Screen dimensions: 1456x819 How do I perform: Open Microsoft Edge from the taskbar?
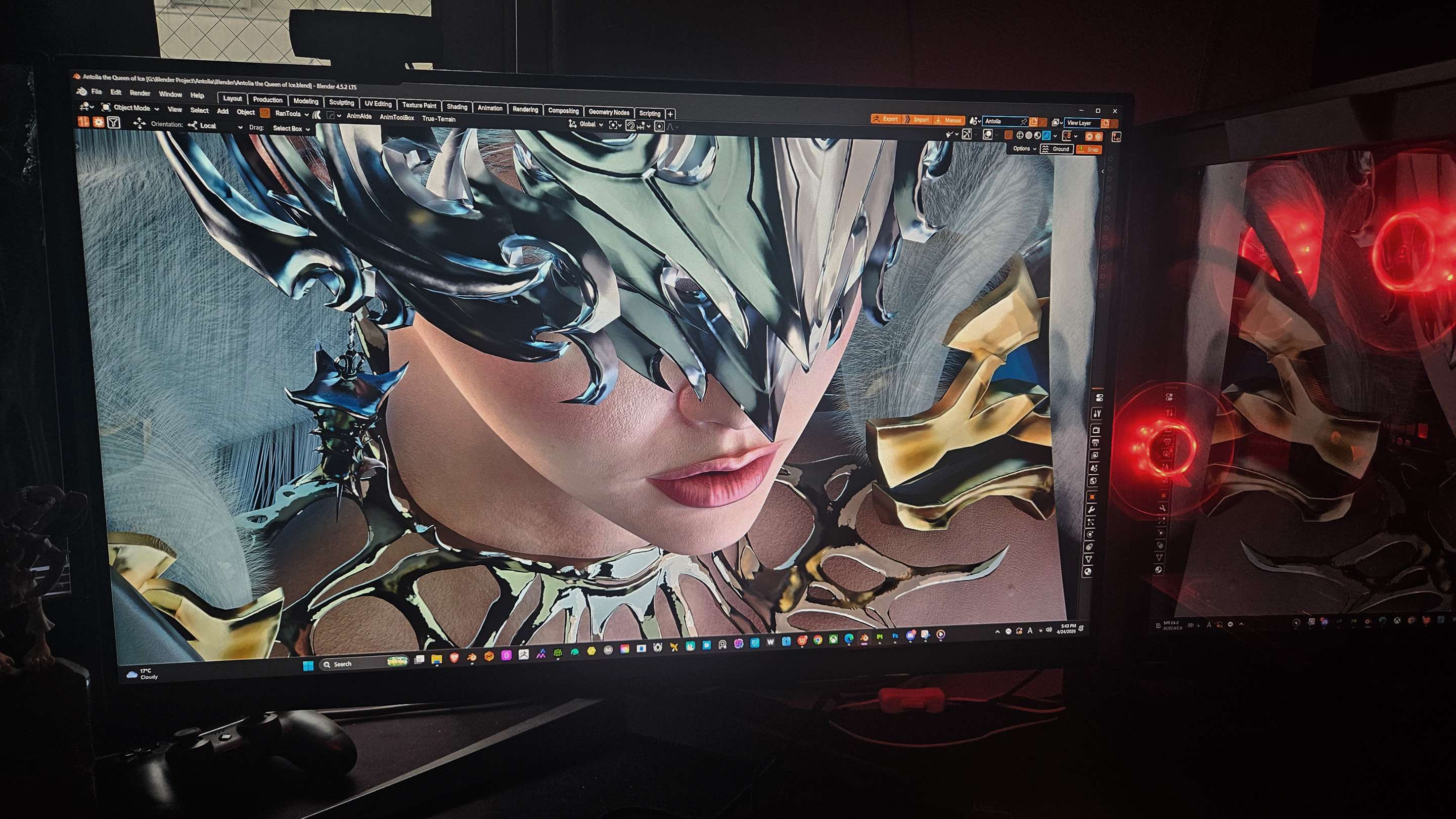point(849,639)
